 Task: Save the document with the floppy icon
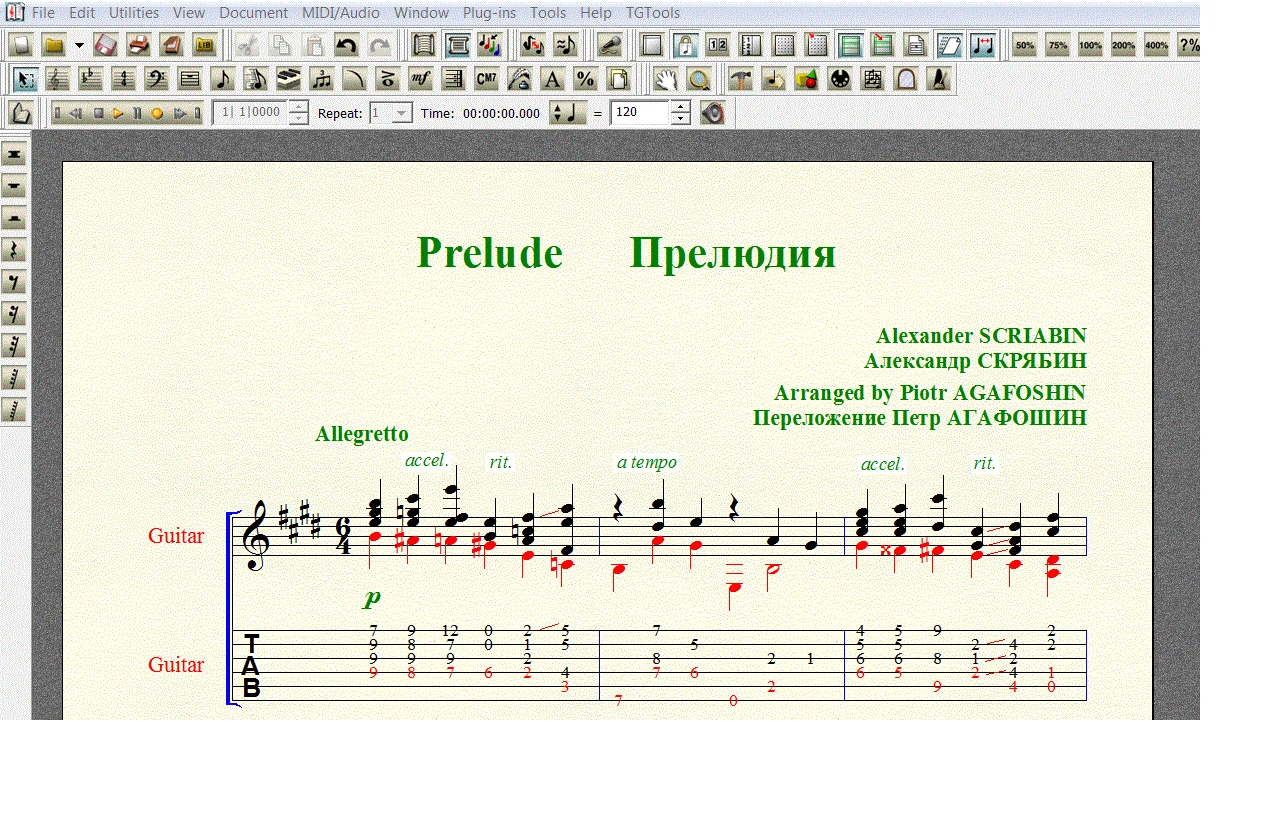(106, 45)
